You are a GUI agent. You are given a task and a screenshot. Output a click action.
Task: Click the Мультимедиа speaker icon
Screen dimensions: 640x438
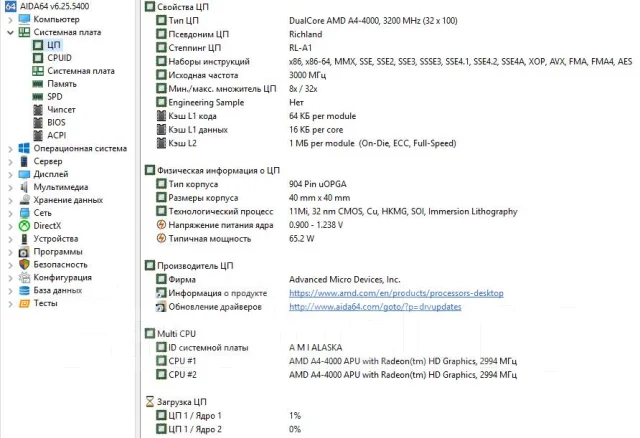point(24,187)
